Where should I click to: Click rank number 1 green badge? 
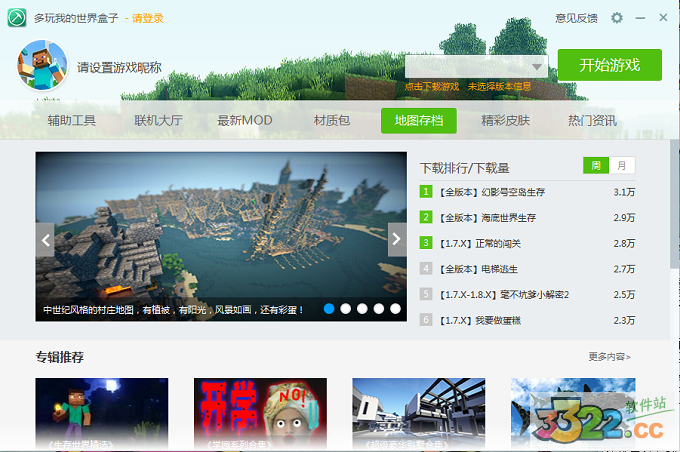click(426, 192)
